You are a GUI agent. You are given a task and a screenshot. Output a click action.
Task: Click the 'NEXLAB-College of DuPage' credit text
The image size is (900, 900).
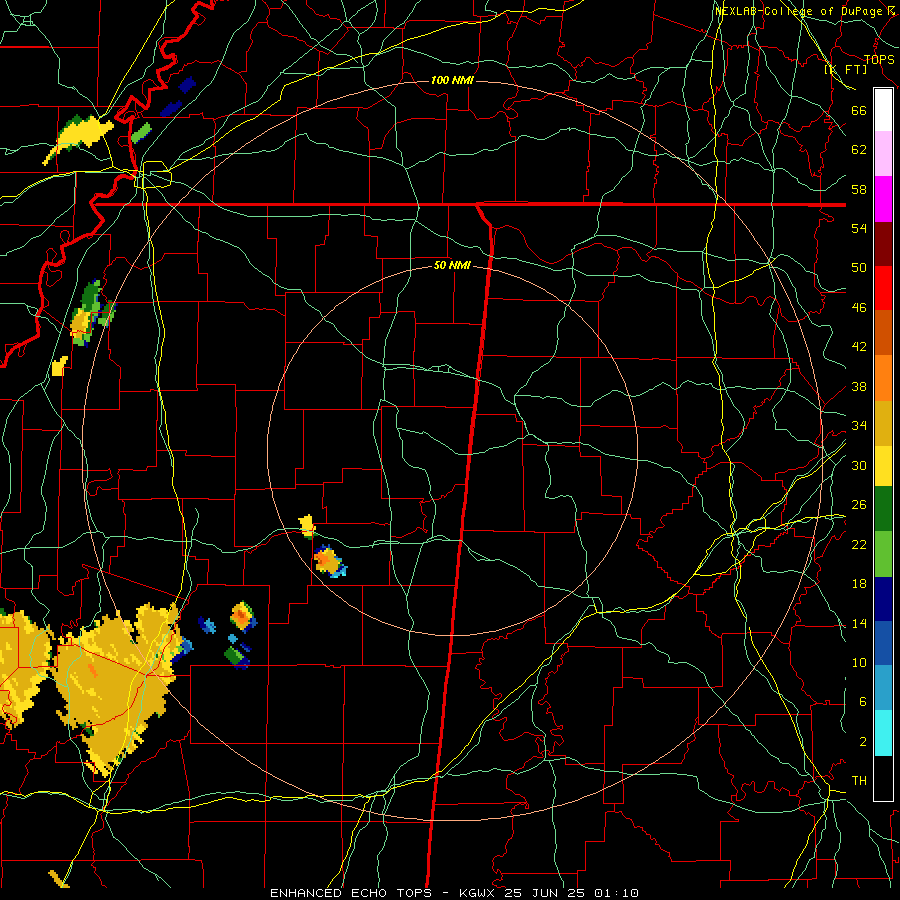pos(797,11)
